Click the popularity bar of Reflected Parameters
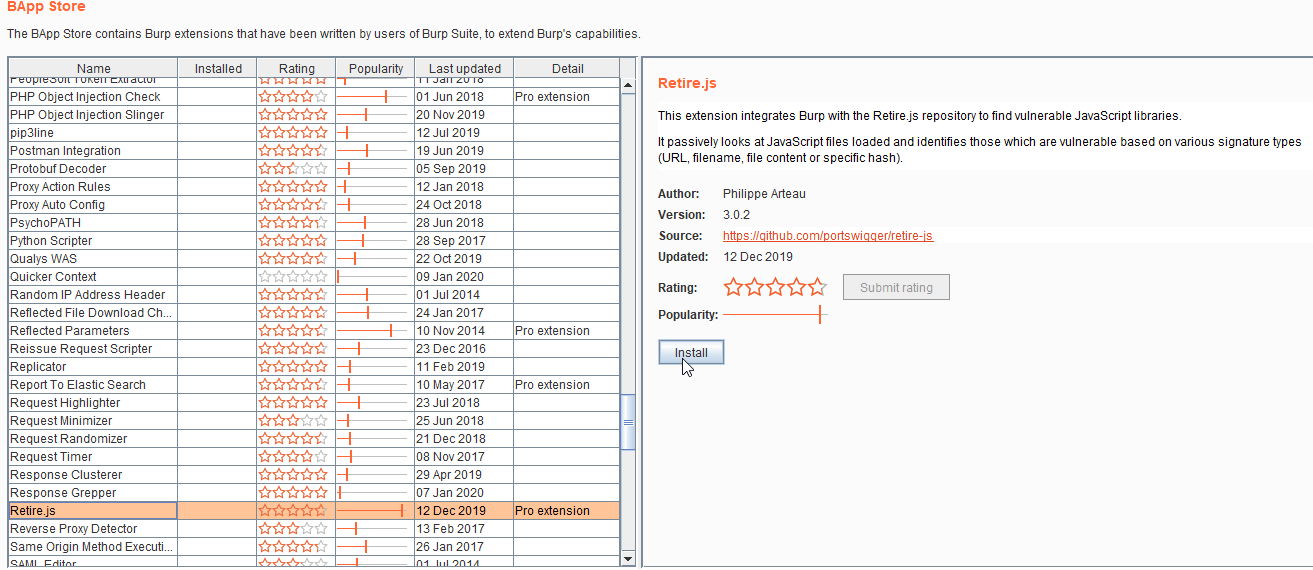The image size is (1313, 570). pos(373,331)
